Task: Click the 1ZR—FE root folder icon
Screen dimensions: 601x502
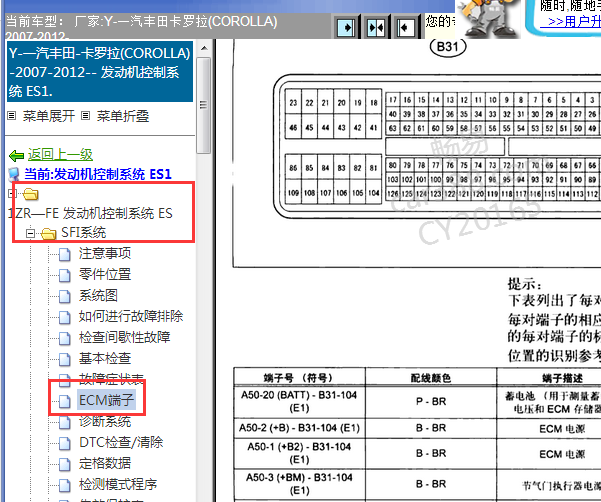Action: [31, 194]
